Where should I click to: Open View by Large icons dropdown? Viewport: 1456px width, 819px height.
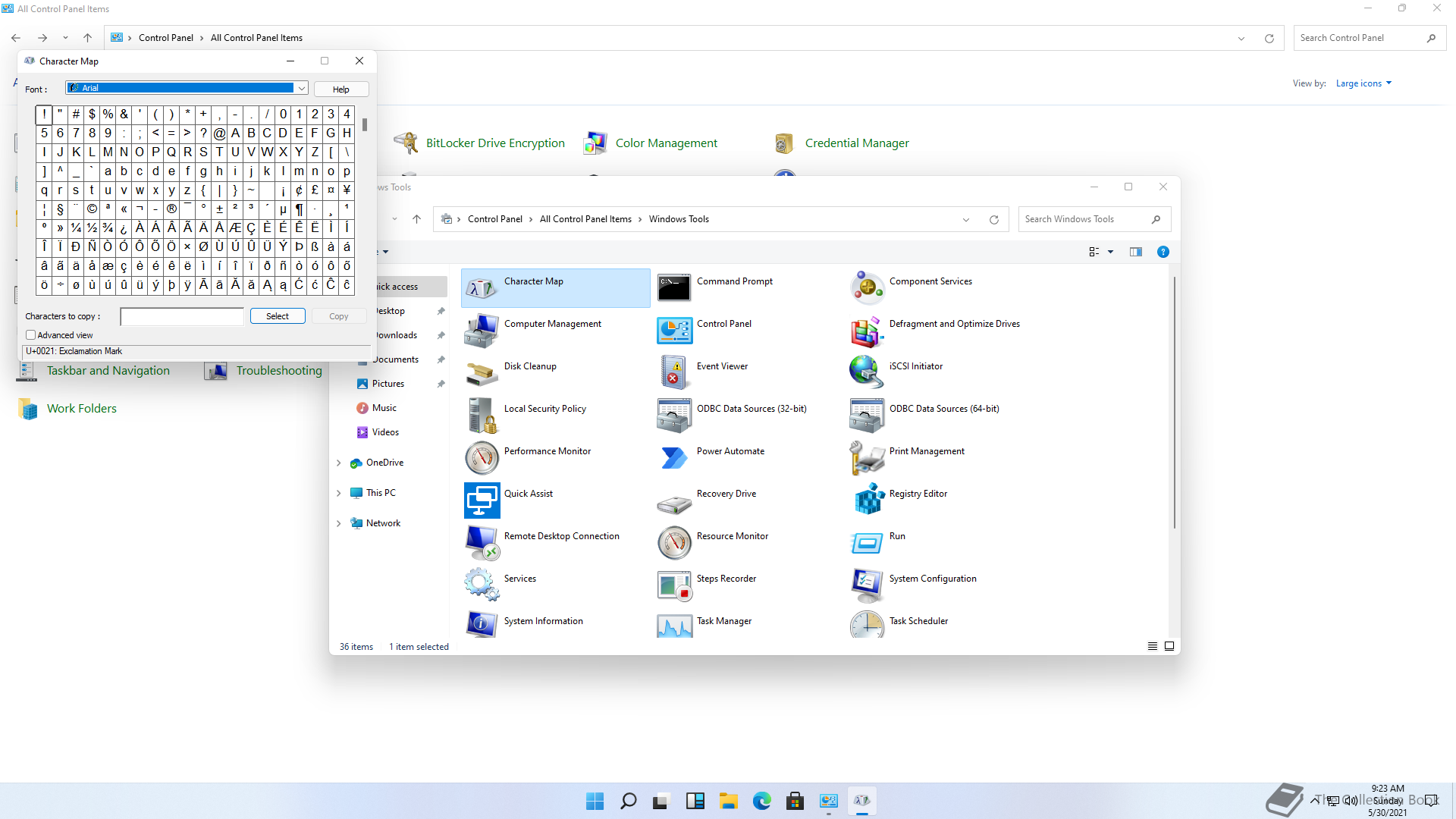(x=1363, y=83)
